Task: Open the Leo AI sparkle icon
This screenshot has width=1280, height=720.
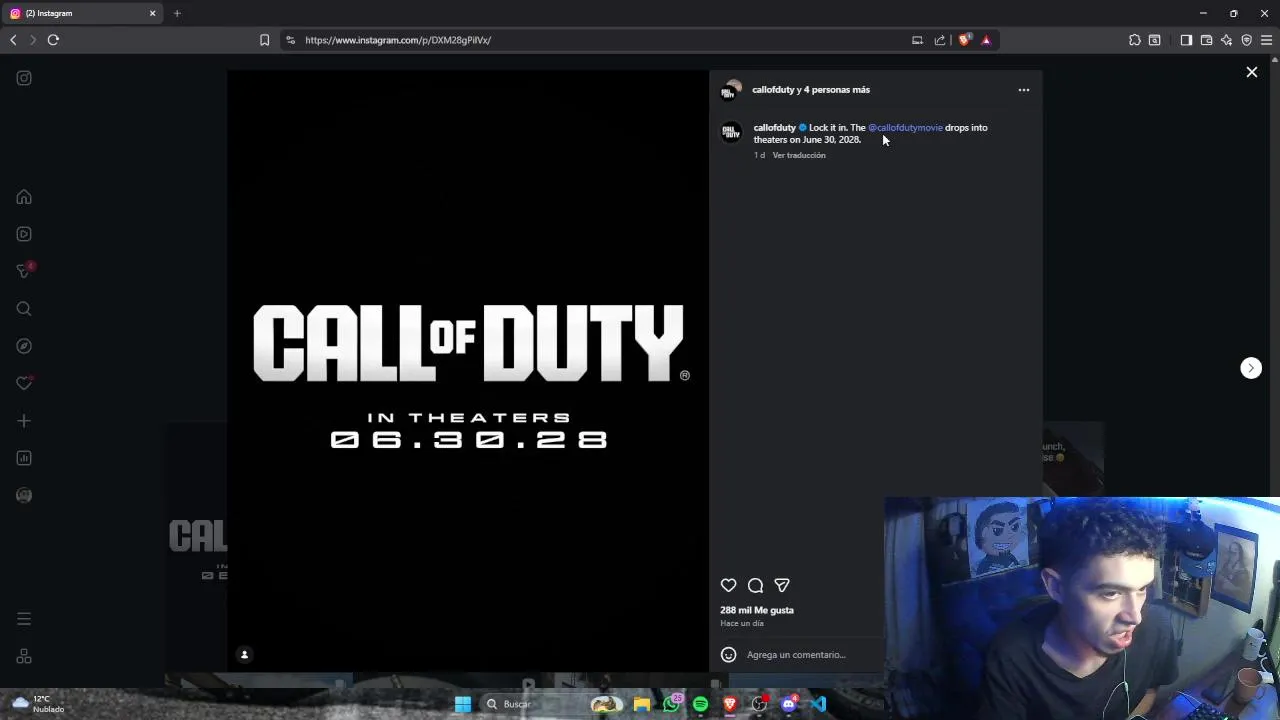Action: 1226,40
